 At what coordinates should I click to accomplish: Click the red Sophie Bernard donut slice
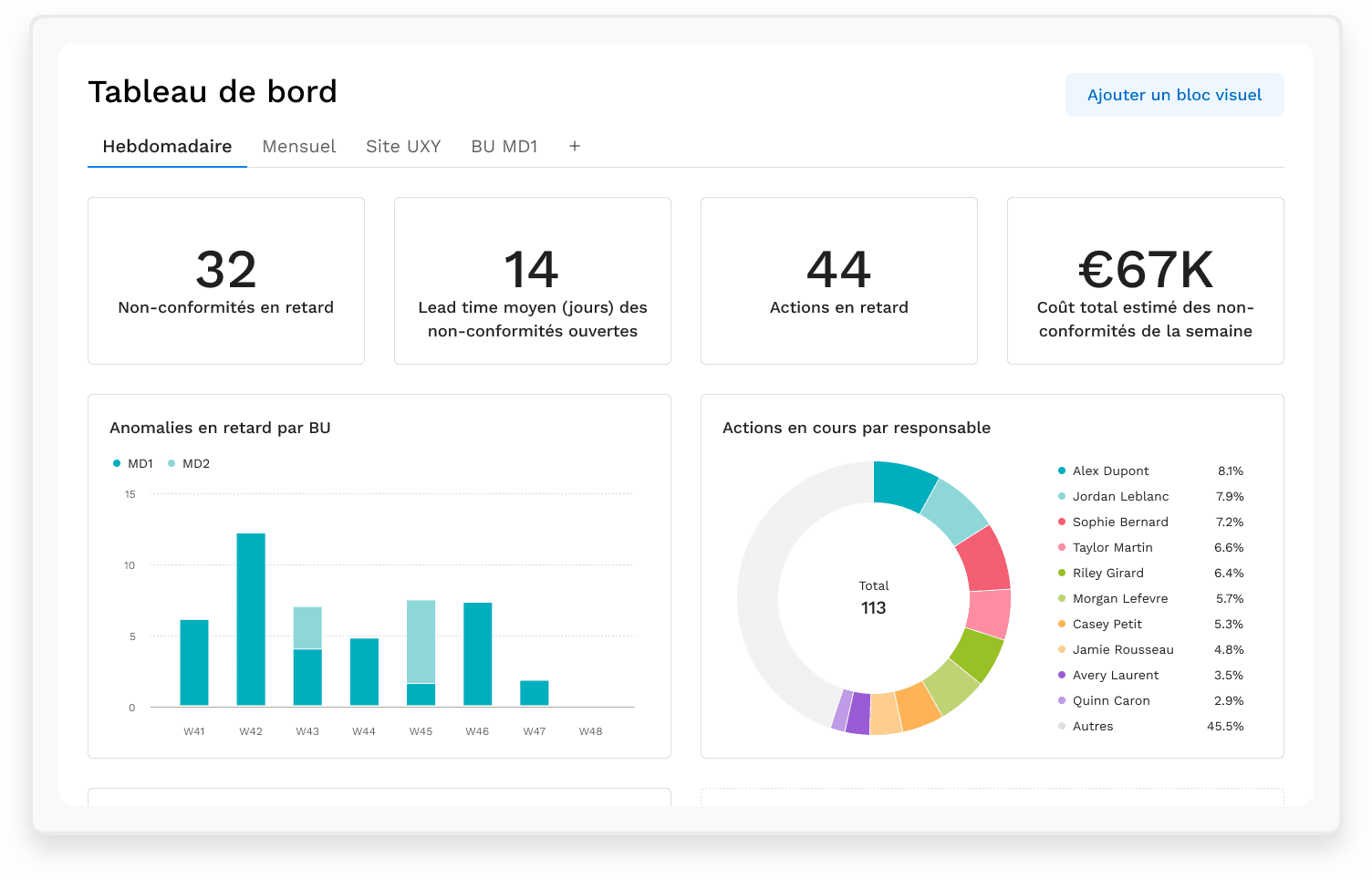[984, 561]
